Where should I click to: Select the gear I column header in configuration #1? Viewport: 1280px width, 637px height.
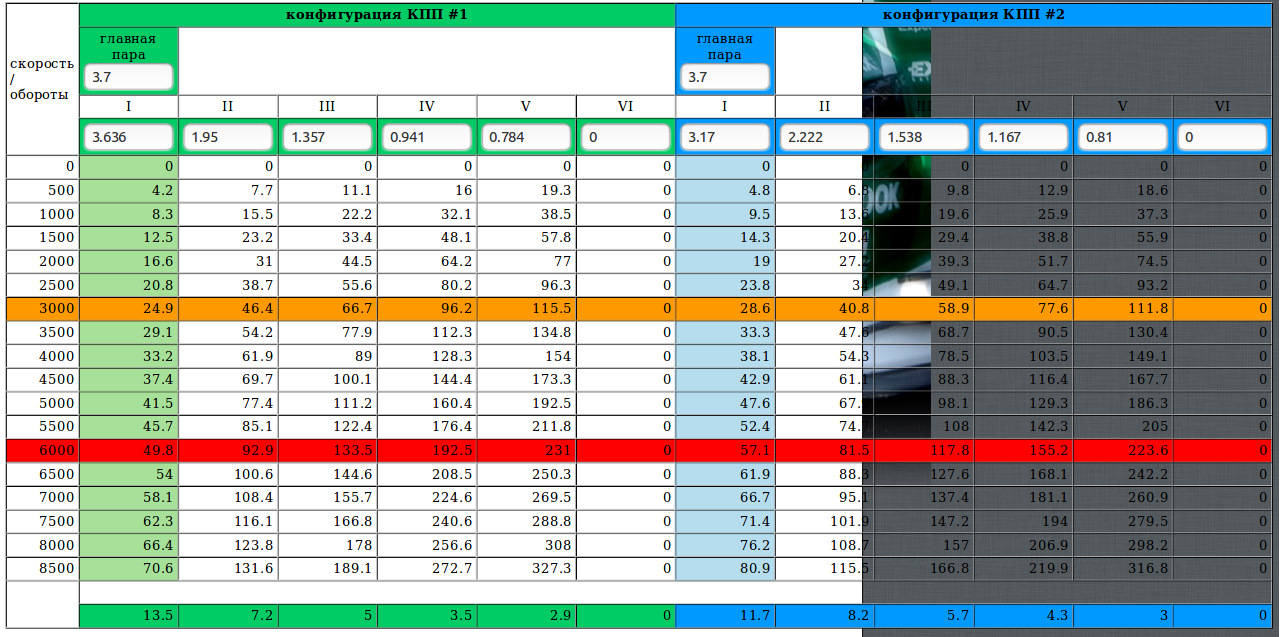129,106
